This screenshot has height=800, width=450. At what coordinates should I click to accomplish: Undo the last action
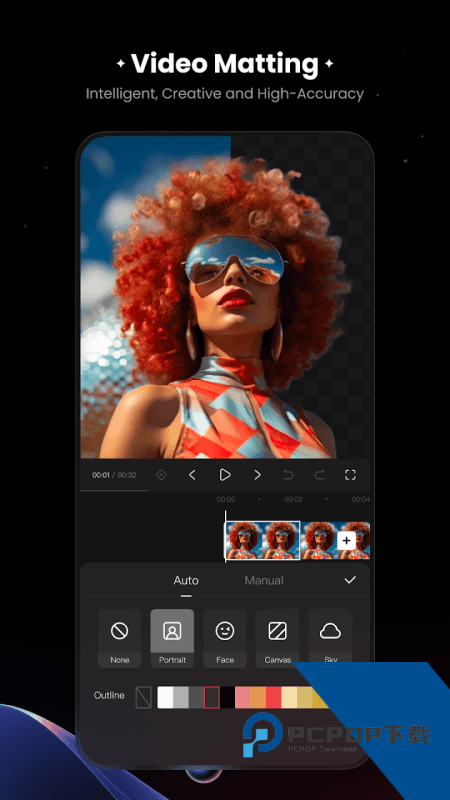click(x=288, y=475)
